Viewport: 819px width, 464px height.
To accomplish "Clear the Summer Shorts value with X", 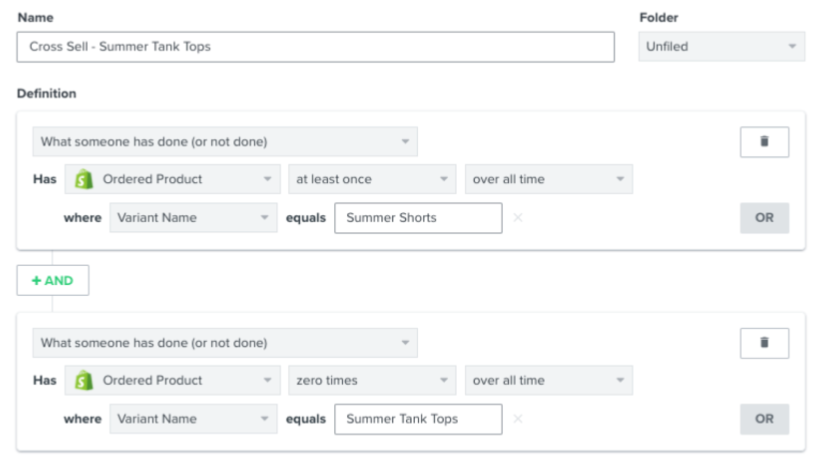I will pos(518,217).
